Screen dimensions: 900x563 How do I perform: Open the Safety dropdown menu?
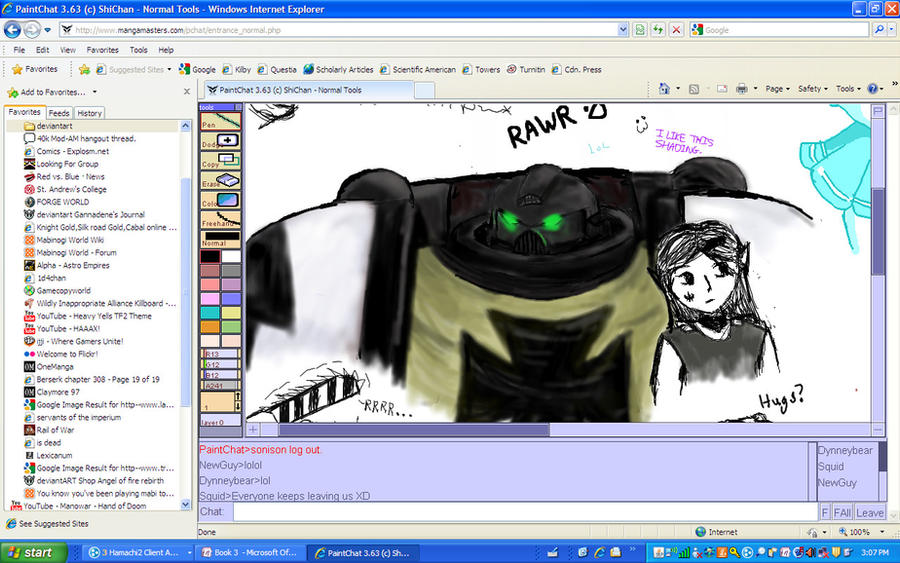812,88
